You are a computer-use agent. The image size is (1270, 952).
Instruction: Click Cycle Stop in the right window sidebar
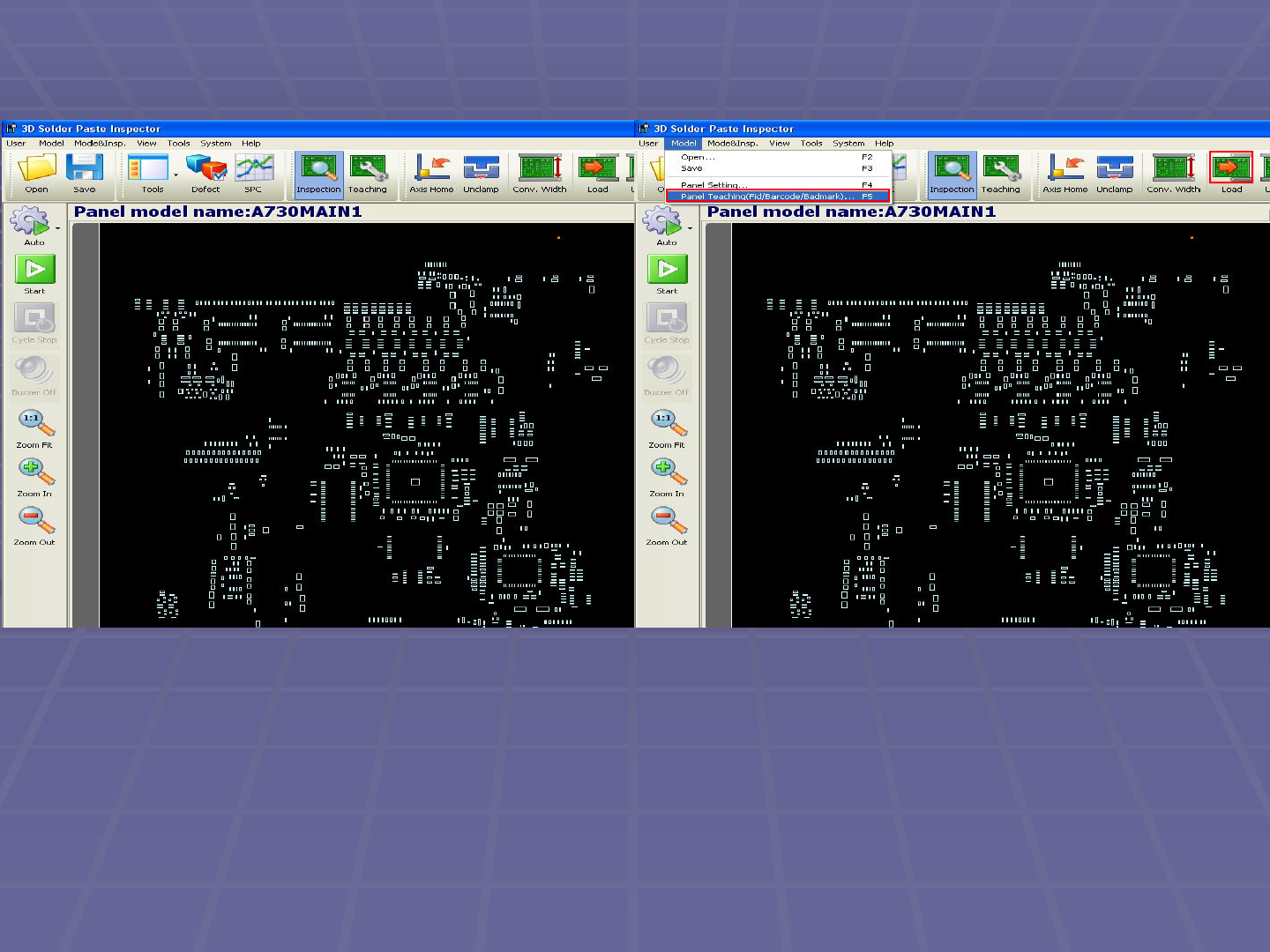(667, 324)
